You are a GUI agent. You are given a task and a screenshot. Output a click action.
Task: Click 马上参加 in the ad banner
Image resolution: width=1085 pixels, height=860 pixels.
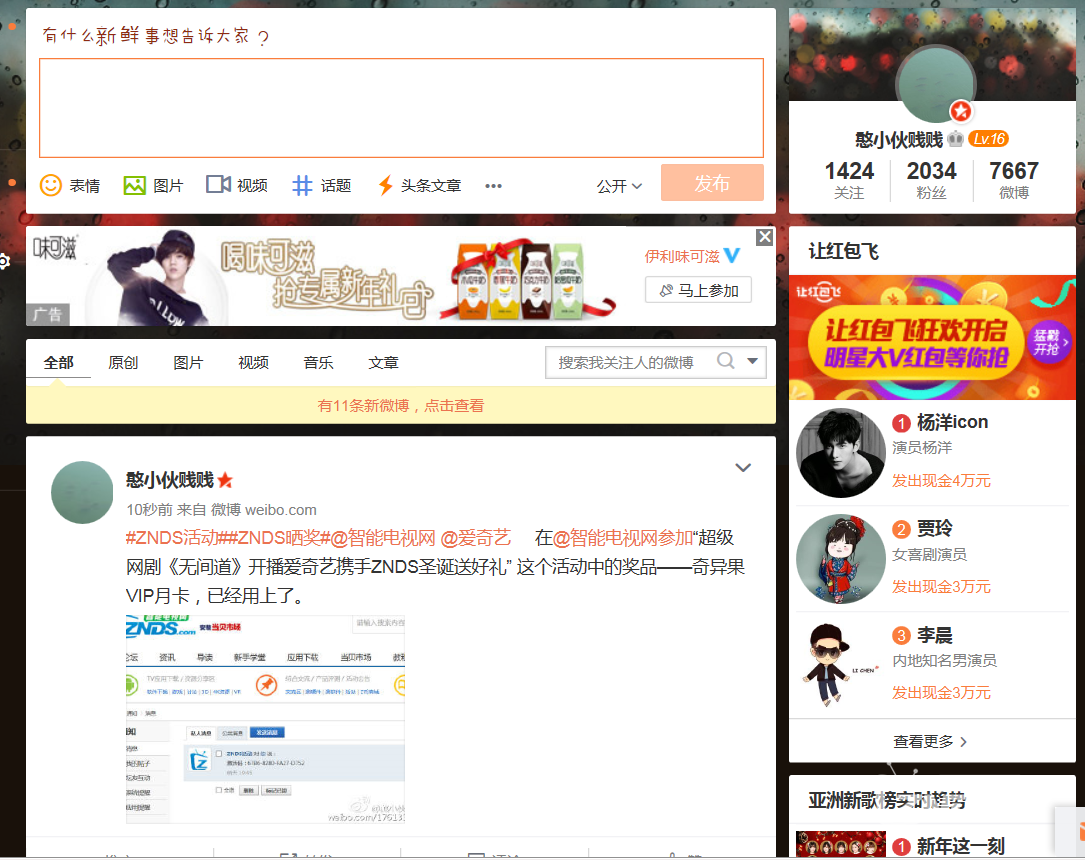pos(698,291)
